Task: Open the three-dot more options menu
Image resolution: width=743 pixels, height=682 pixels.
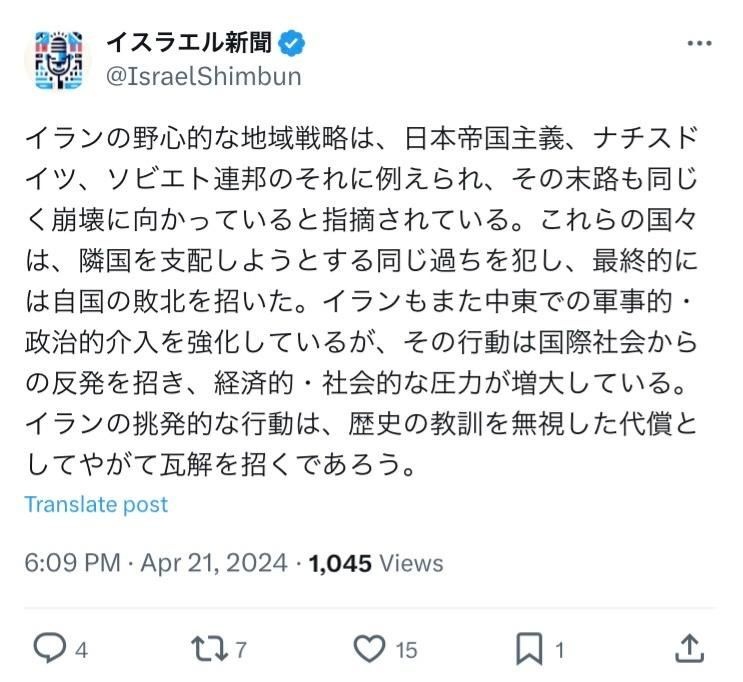Action: (699, 45)
